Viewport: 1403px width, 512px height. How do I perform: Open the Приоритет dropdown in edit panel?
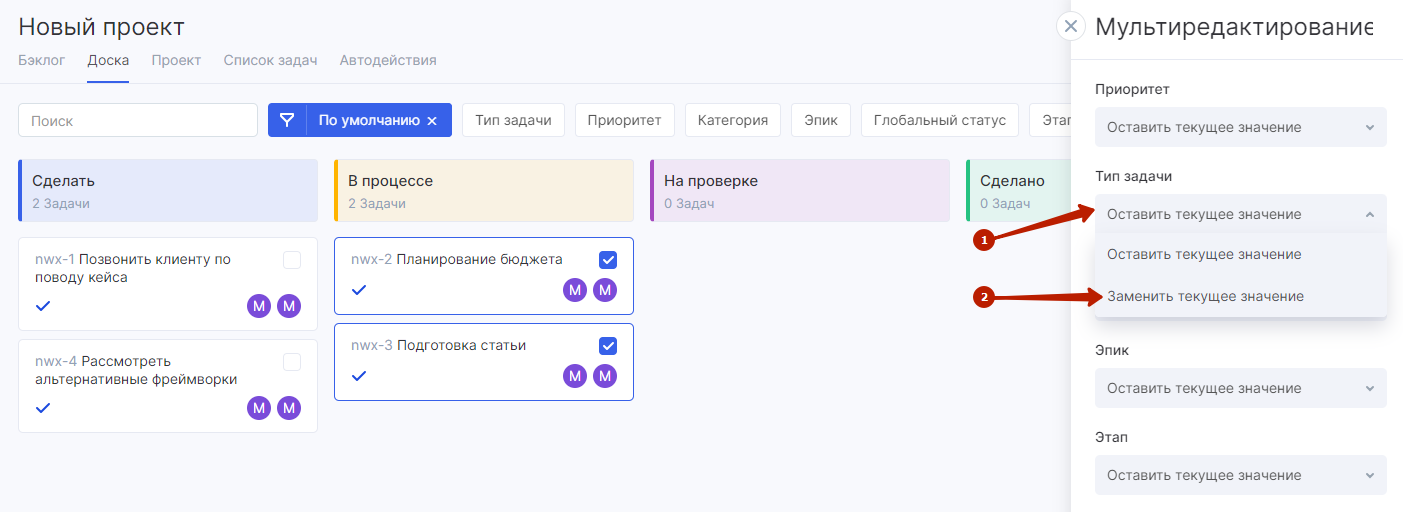point(1240,127)
